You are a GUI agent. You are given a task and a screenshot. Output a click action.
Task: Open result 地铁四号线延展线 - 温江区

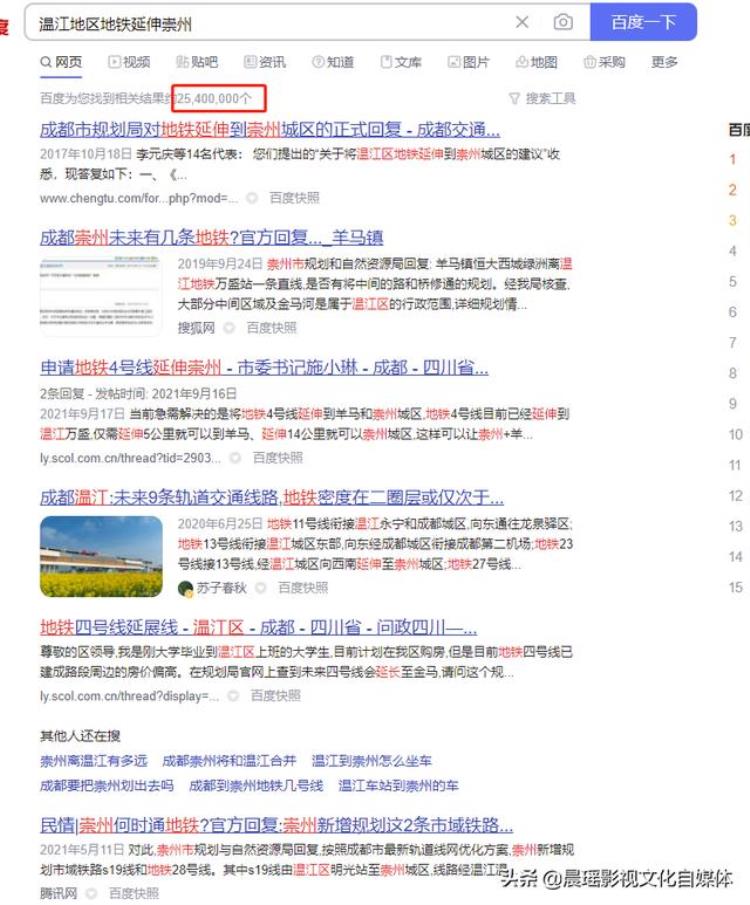click(258, 627)
